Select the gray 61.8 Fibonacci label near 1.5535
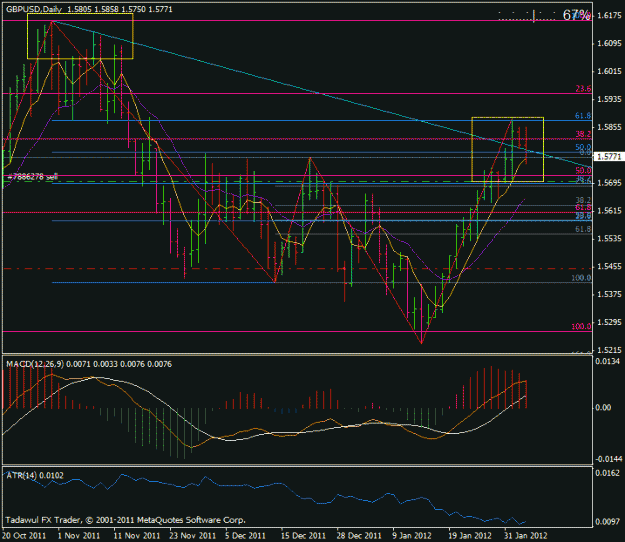Screen dimensions: 625x542 pos(583,229)
